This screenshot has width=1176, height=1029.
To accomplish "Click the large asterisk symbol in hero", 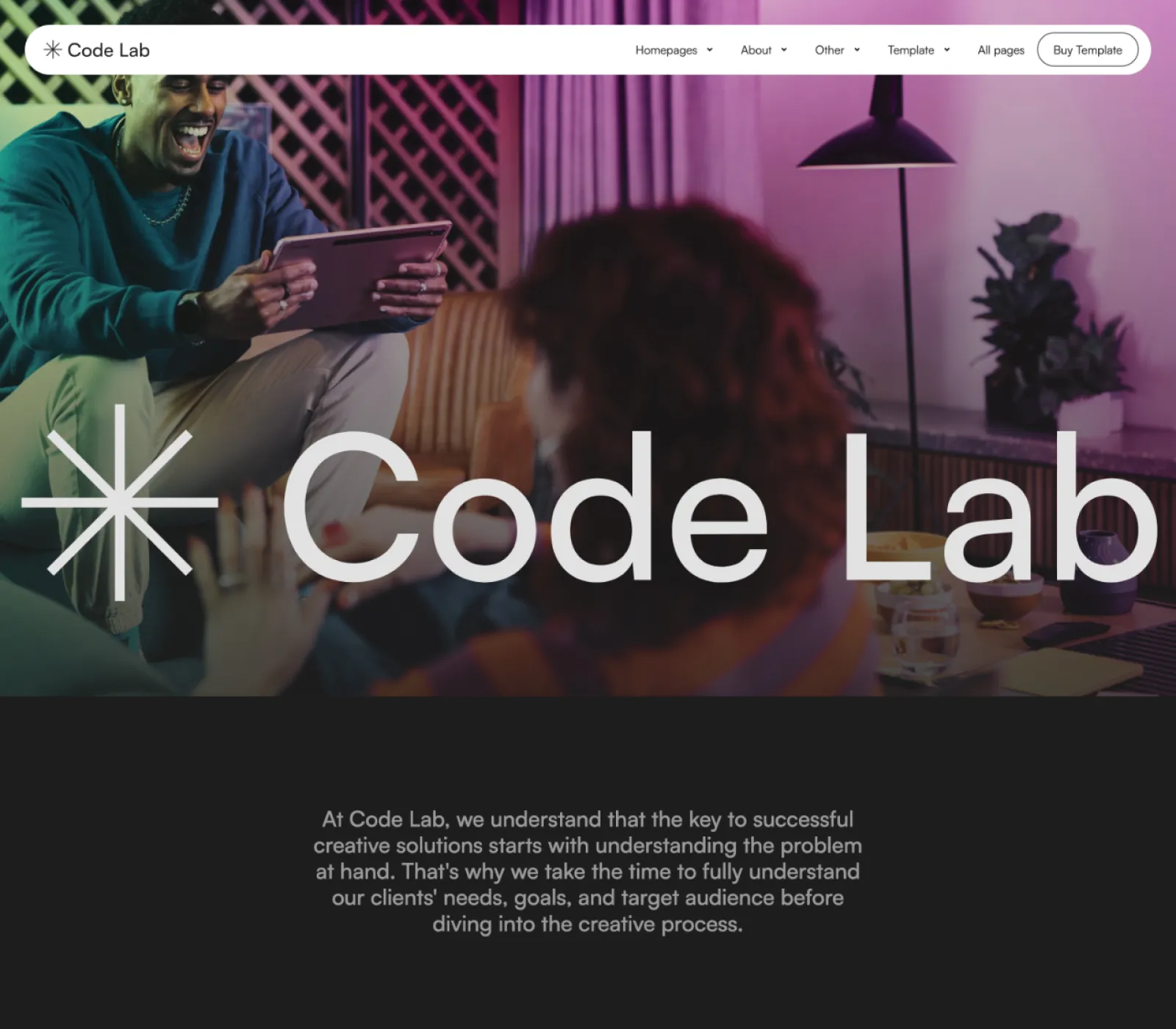I will click(120, 503).
